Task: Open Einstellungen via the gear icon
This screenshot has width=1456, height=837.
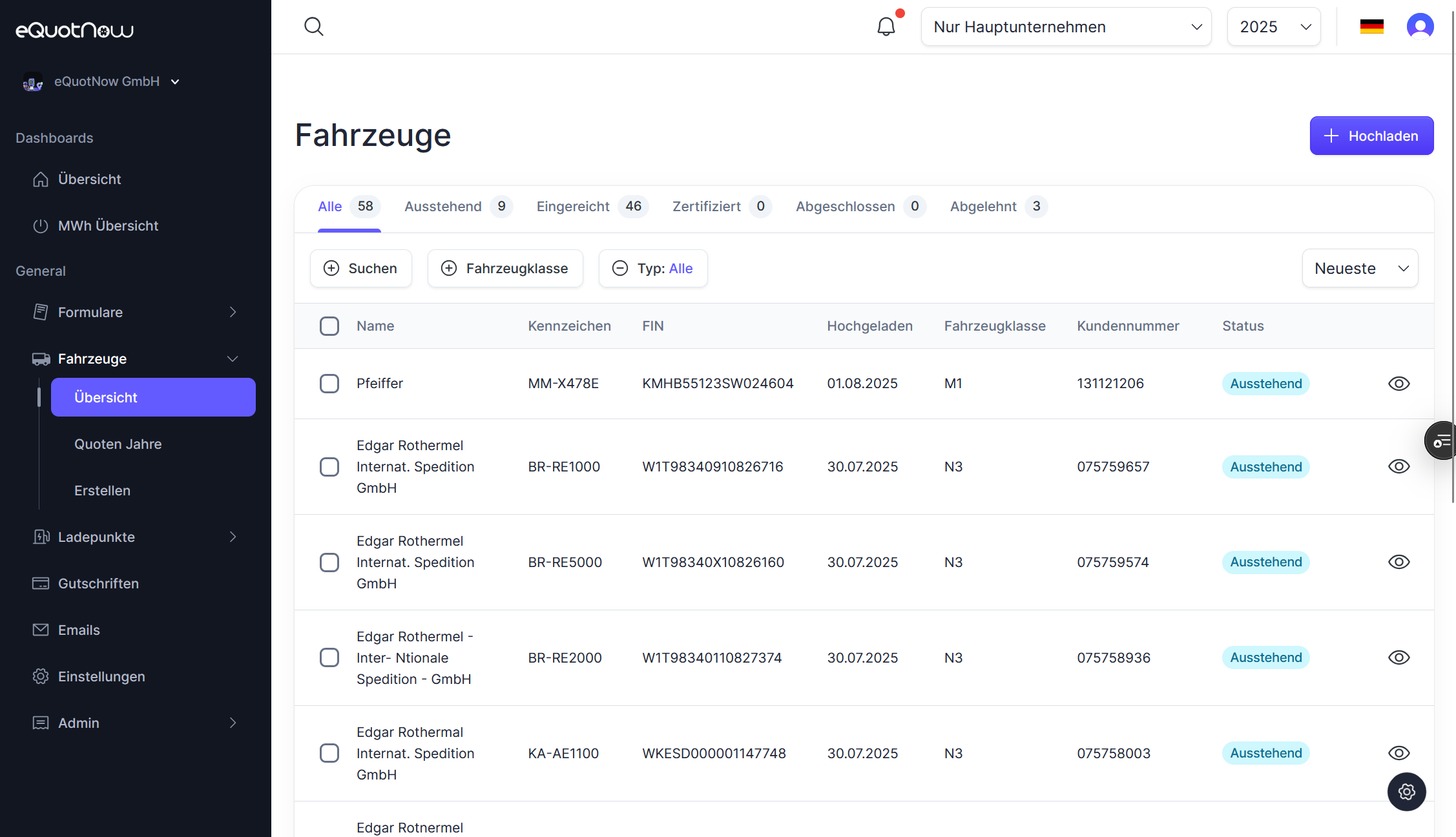Action: point(41,676)
